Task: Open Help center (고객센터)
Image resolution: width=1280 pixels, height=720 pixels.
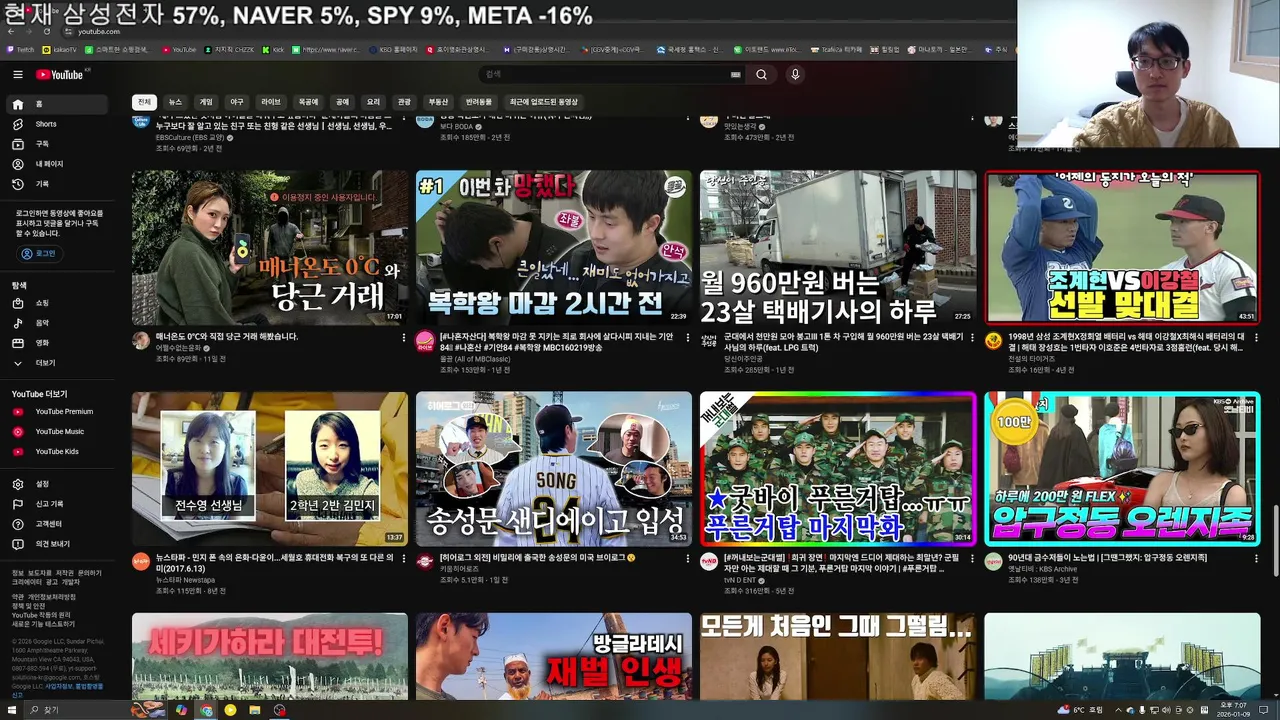Action: (x=58, y=524)
